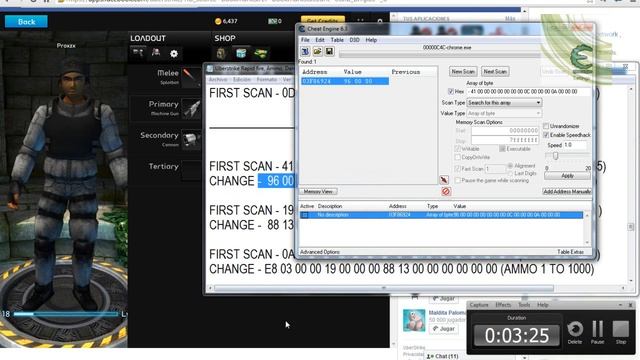640x360 pixels.
Task: Toggle the Writable checkbox
Action: pos(458,149)
